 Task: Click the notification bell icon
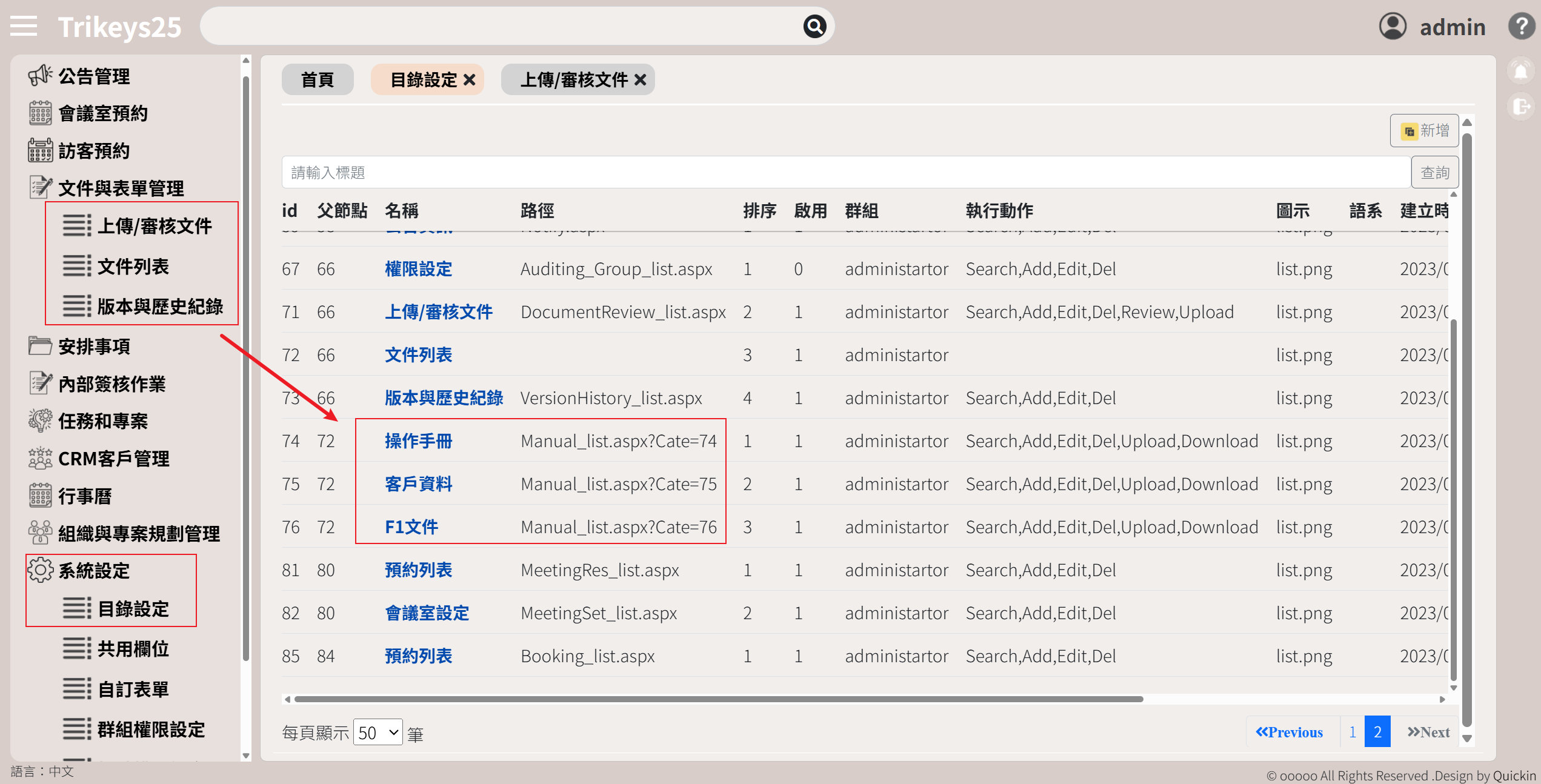(1521, 71)
